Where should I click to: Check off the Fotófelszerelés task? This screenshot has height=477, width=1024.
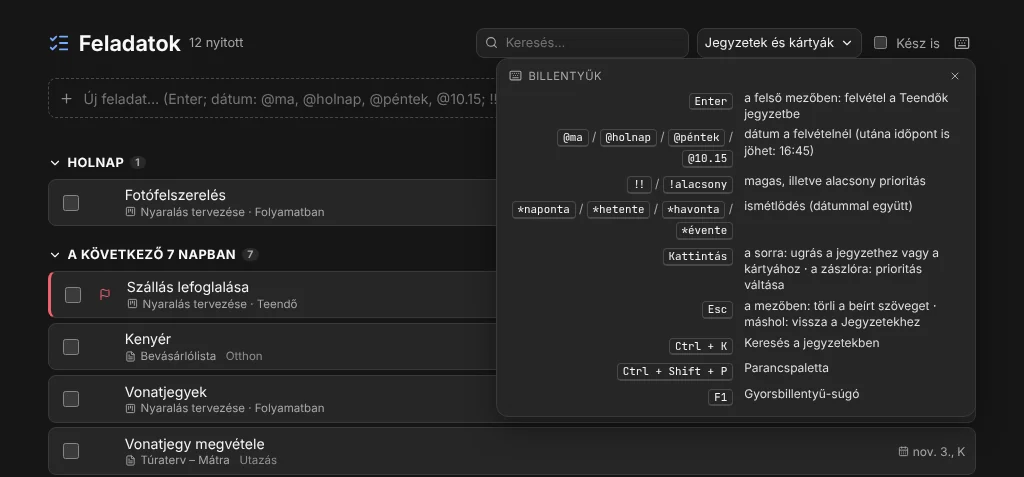pos(71,203)
